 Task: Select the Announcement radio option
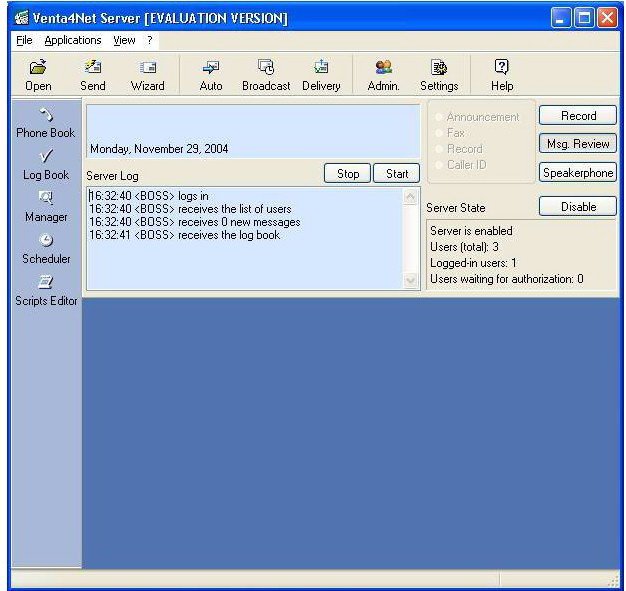(x=478, y=117)
